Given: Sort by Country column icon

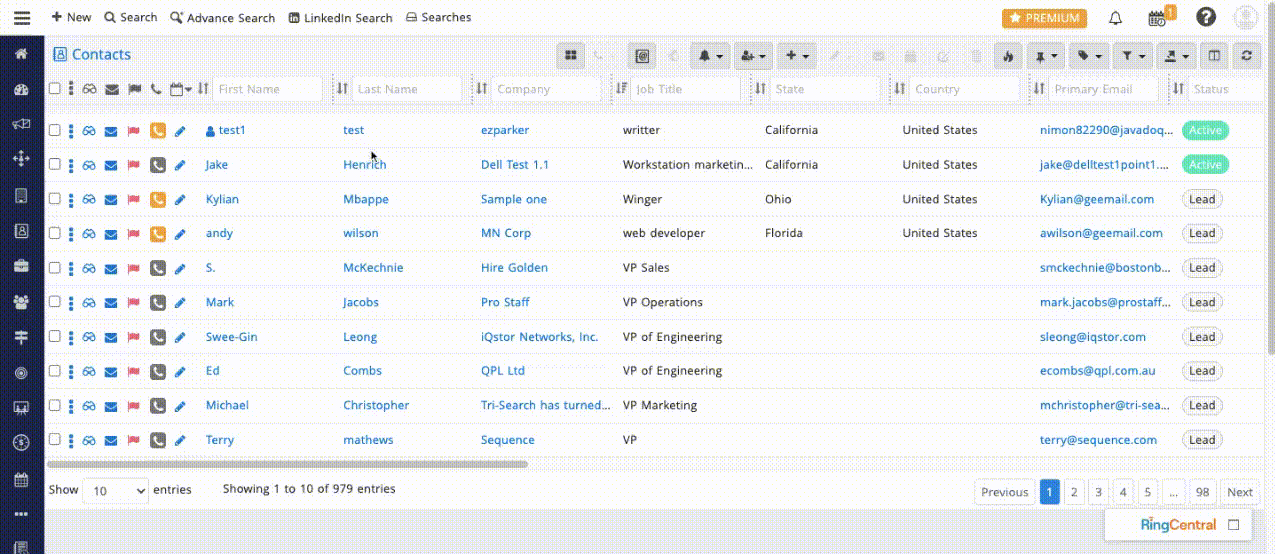Looking at the screenshot, I should pyautogui.click(x=900, y=89).
